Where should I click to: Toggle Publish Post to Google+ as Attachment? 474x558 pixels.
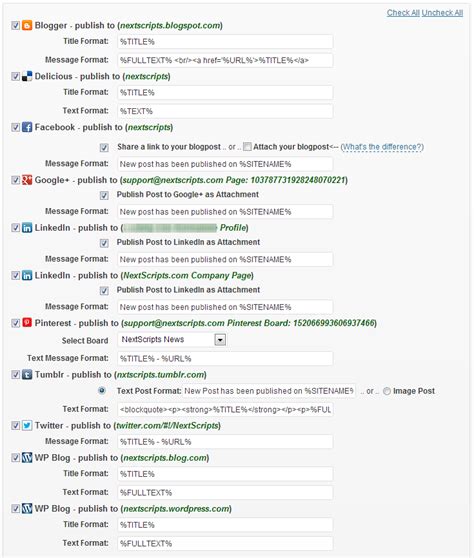click(x=104, y=195)
